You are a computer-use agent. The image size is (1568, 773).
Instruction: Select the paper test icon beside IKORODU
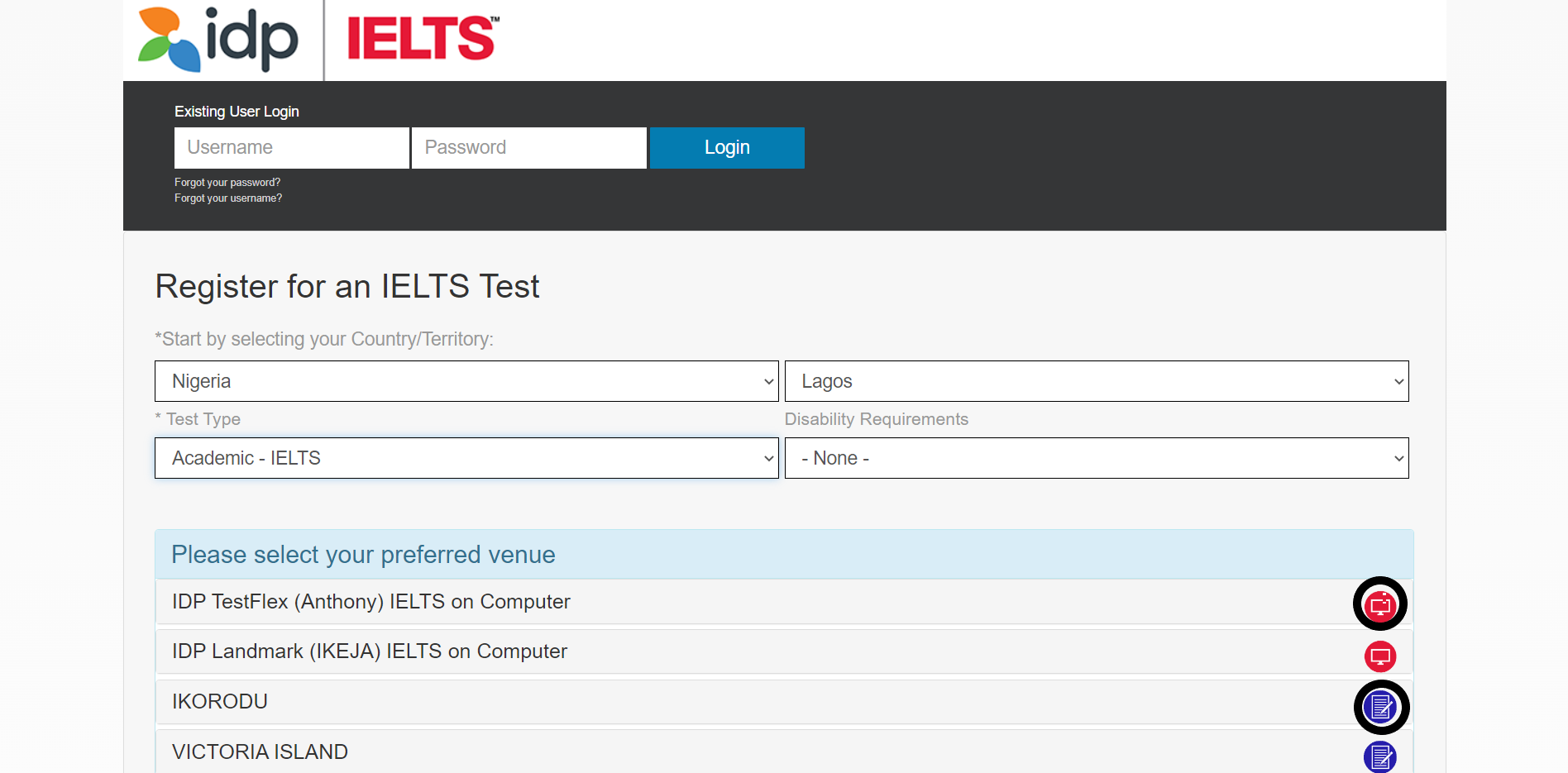click(1381, 707)
